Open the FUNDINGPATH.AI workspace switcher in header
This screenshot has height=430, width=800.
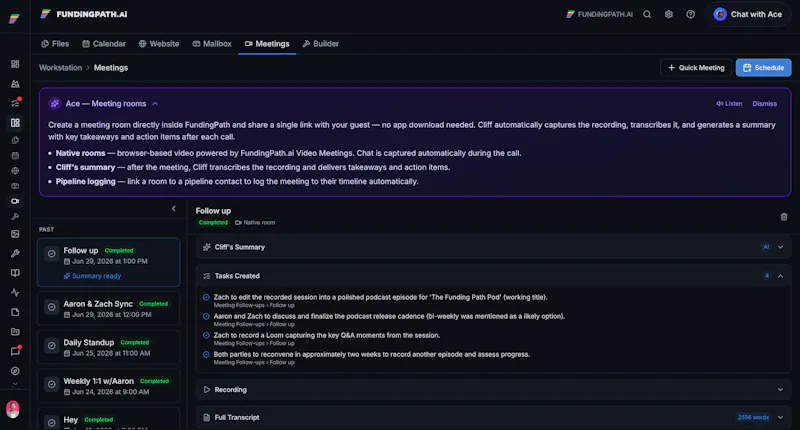coord(599,14)
